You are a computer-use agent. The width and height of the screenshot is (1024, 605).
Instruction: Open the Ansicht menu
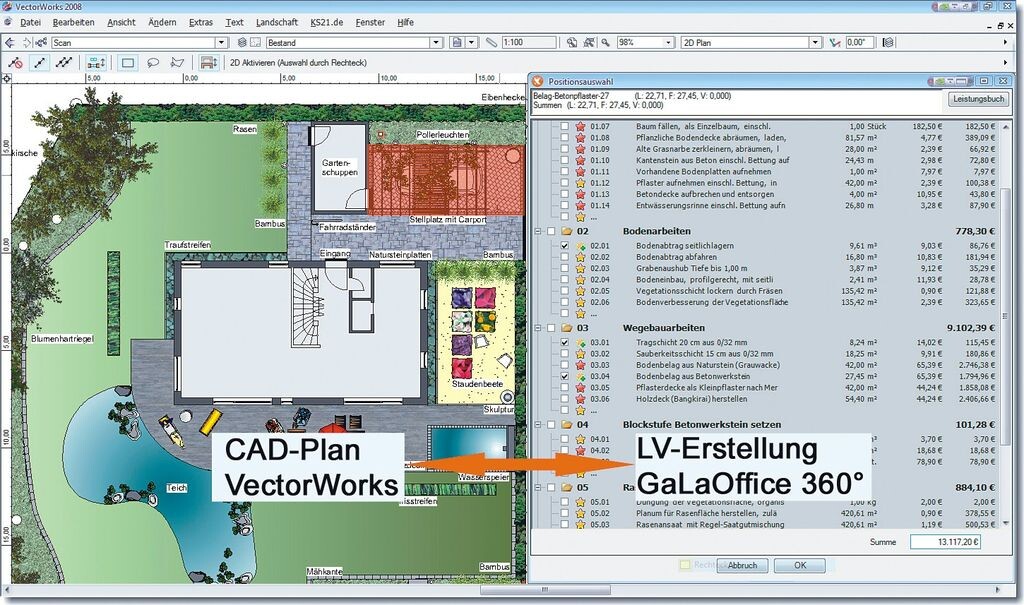point(121,22)
